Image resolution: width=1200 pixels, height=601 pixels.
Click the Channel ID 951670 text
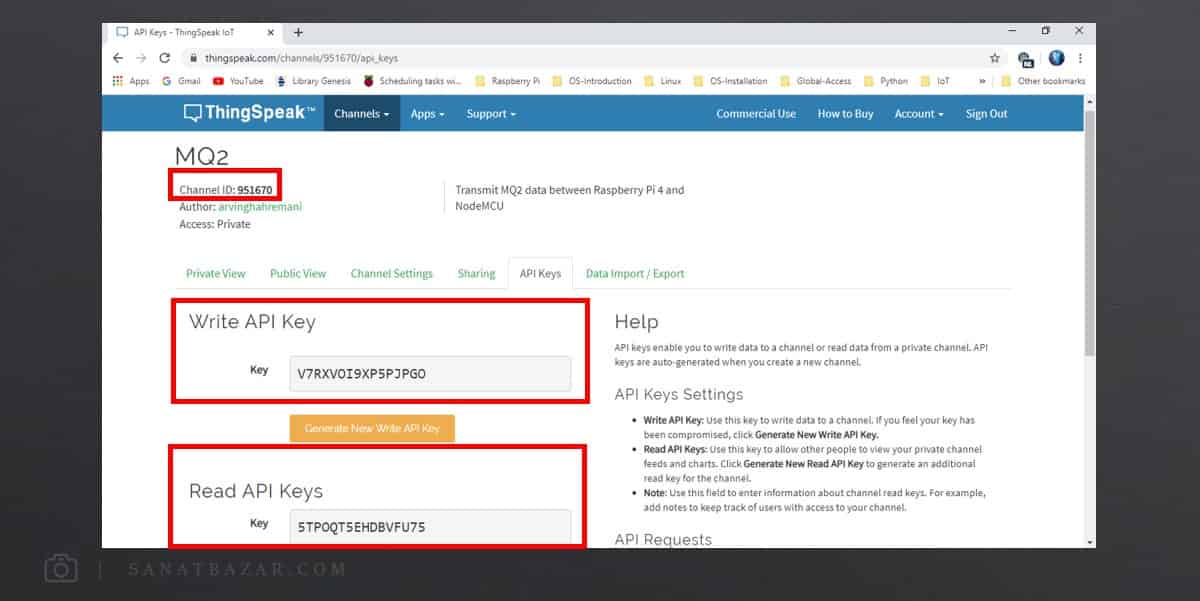[225, 190]
